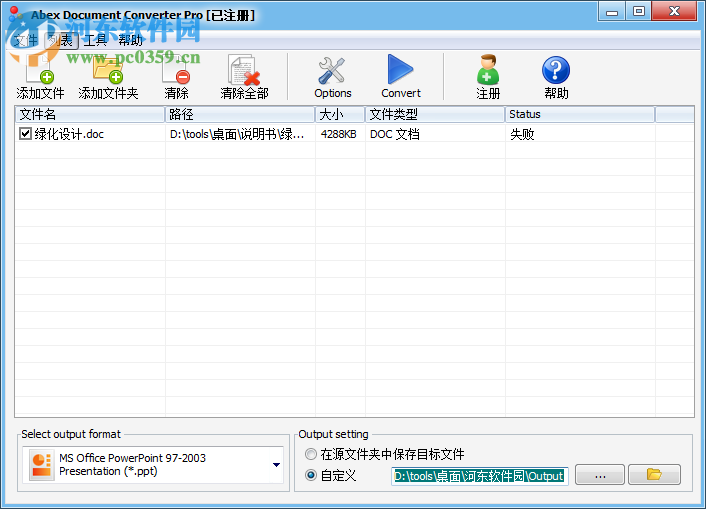Screen dimensions: 706x509
Task: Click the 添加文件夹 (add folder) toolbar icon
Action: tap(108, 70)
